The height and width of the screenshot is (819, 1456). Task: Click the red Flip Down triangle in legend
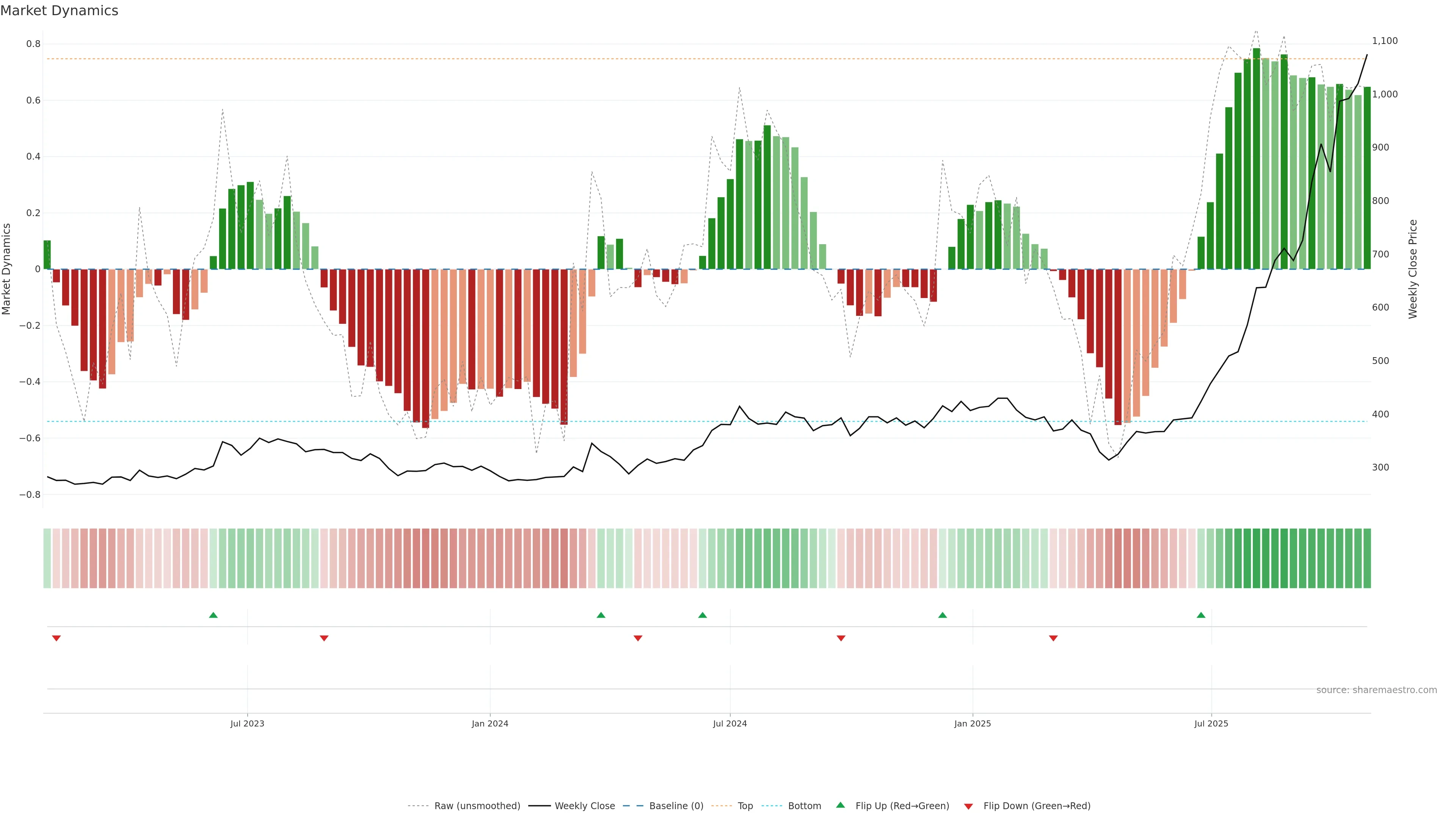pyautogui.click(x=968, y=806)
